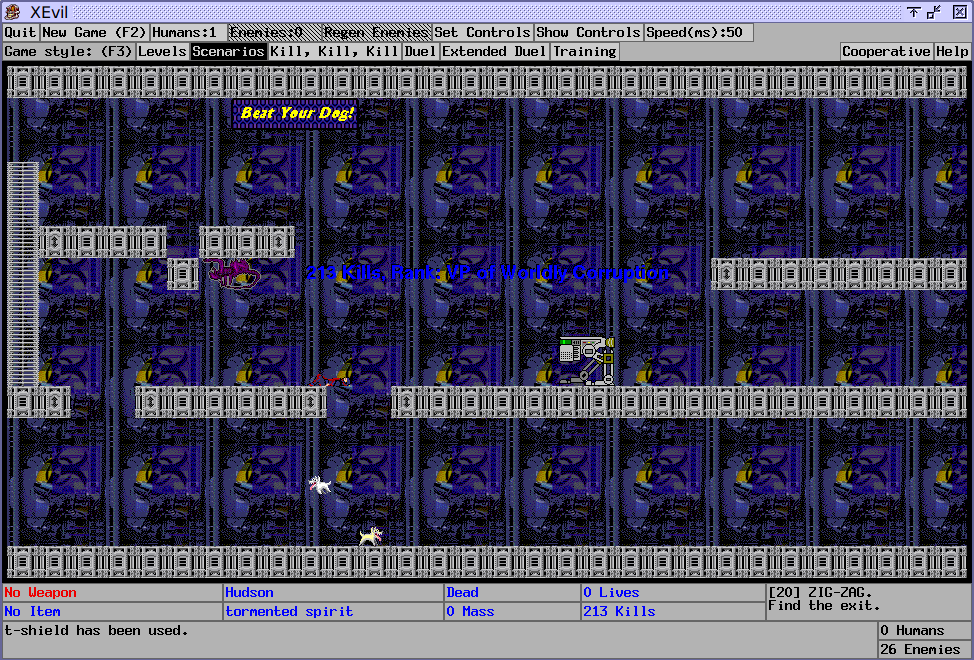The height and width of the screenshot is (660, 974).
Task: Click the Beat Your Dog! sign
Action: pos(295,113)
